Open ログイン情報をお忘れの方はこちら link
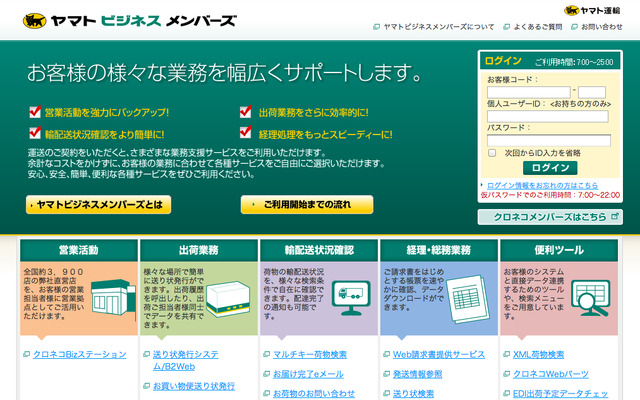 [x=542, y=185]
